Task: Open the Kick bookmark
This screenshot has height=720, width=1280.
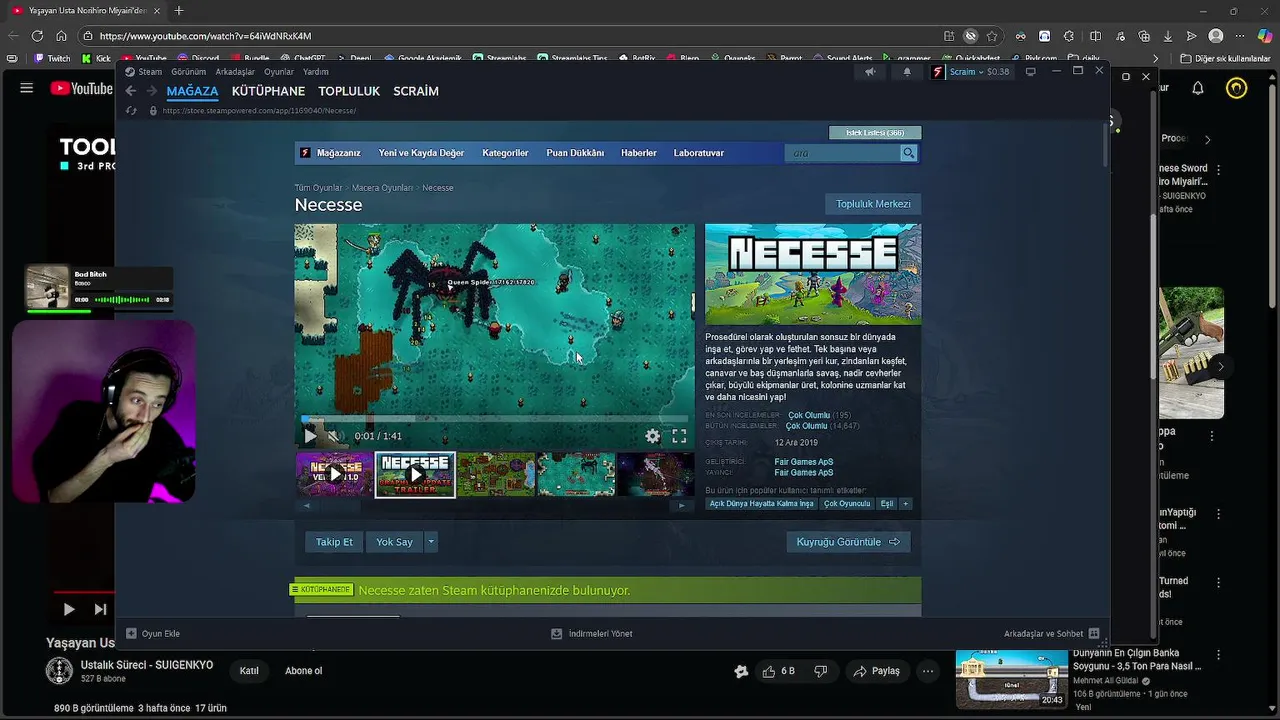Action: [96, 59]
